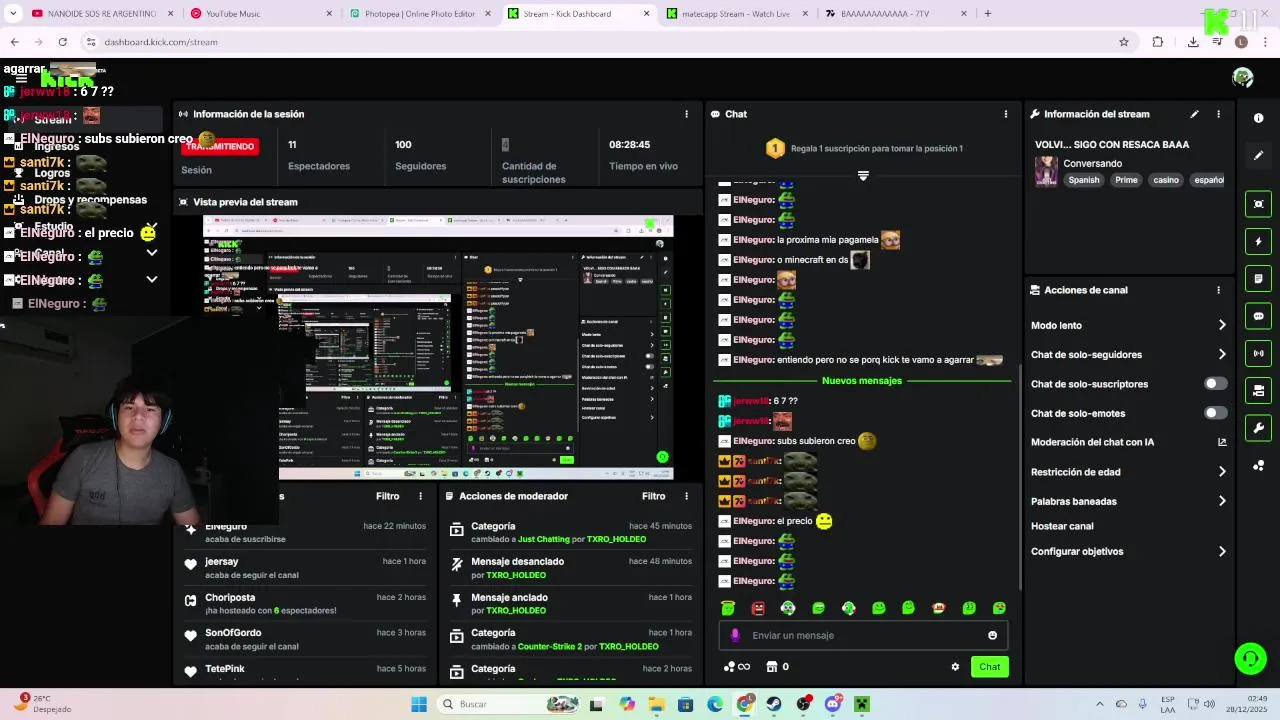This screenshot has width=1280, height=720.
Task: Open Información de la sesión three-dot menu
Action: click(x=686, y=114)
